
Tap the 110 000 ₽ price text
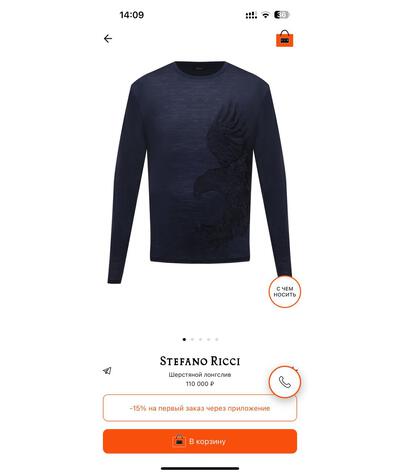200,384
